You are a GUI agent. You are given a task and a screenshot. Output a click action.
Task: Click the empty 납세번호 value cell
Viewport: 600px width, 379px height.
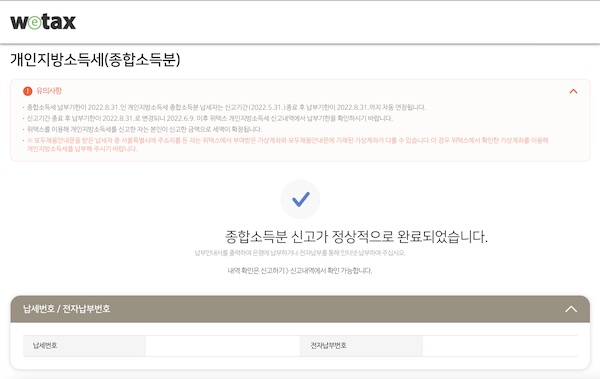click(x=223, y=346)
